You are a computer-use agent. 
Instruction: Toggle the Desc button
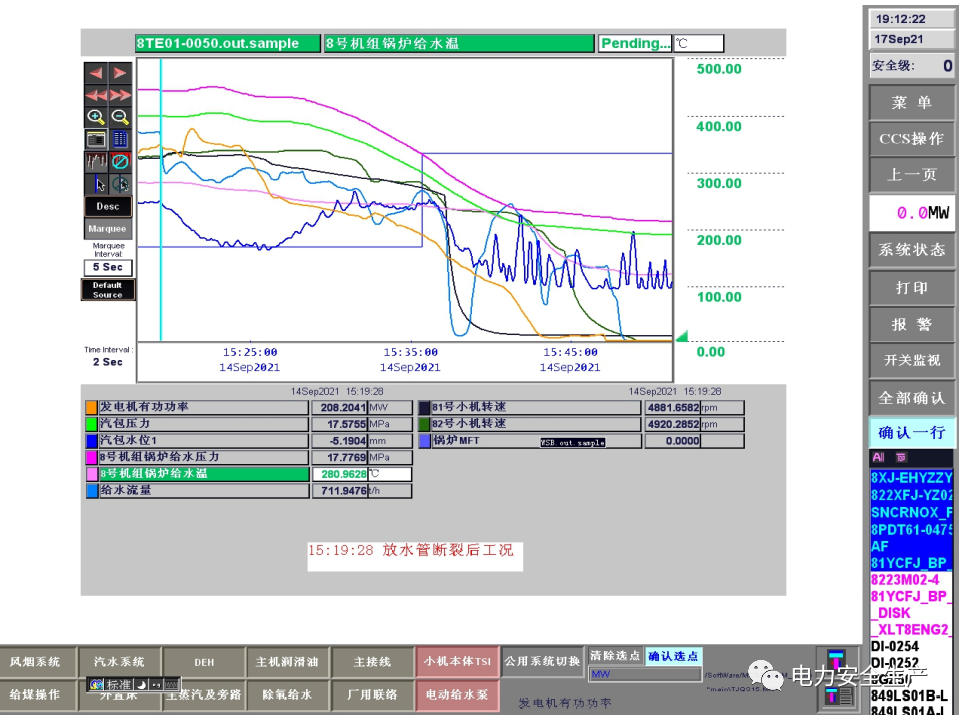click(108, 207)
